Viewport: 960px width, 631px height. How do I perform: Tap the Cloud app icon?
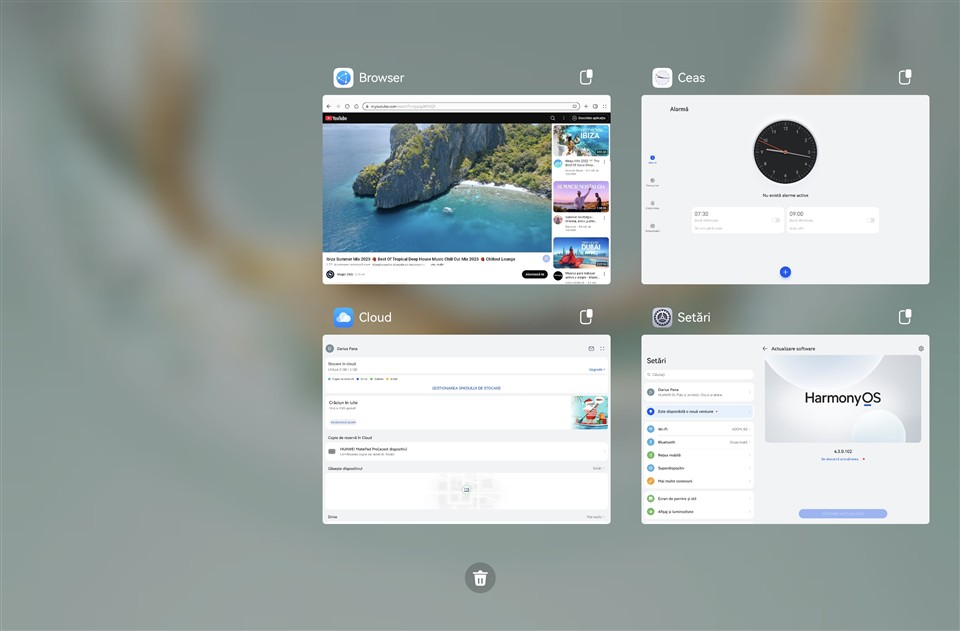tap(343, 317)
